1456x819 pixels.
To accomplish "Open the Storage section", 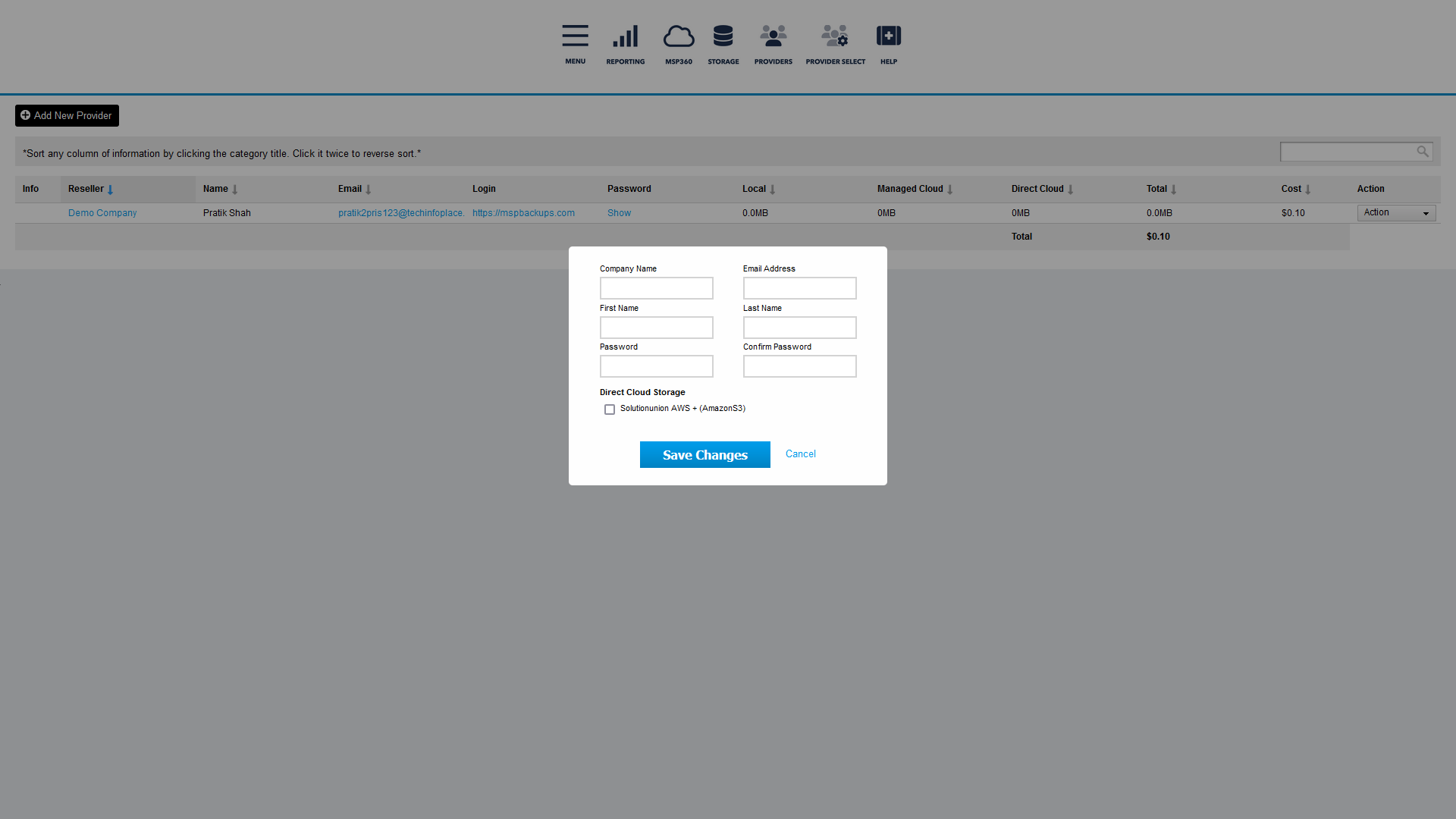I will (x=723, y=36).
